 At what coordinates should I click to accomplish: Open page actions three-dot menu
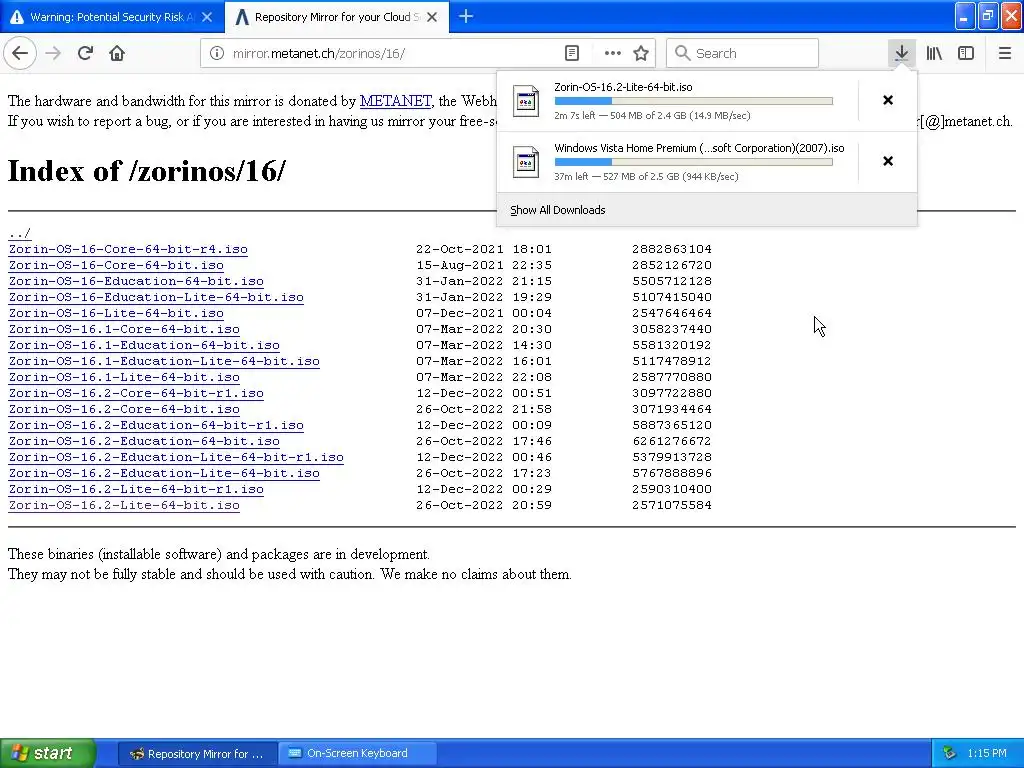tap(612, 53)
